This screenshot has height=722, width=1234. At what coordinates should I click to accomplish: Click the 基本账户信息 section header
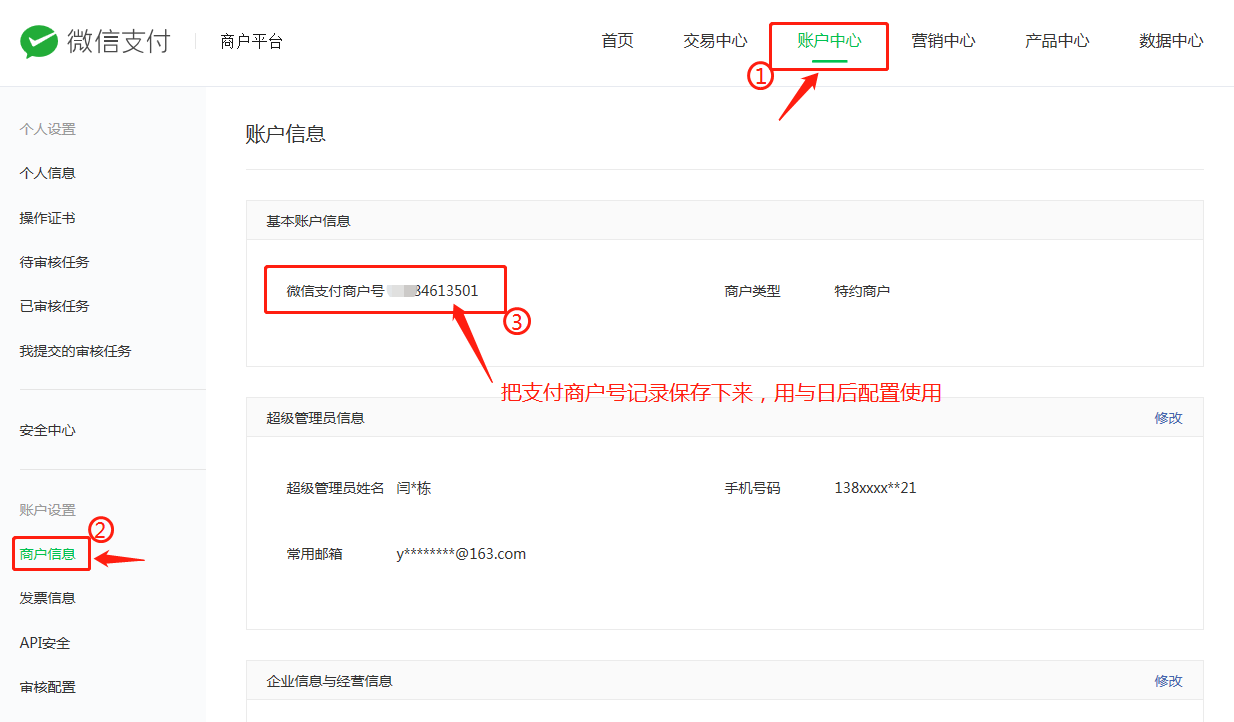(309, 221)
